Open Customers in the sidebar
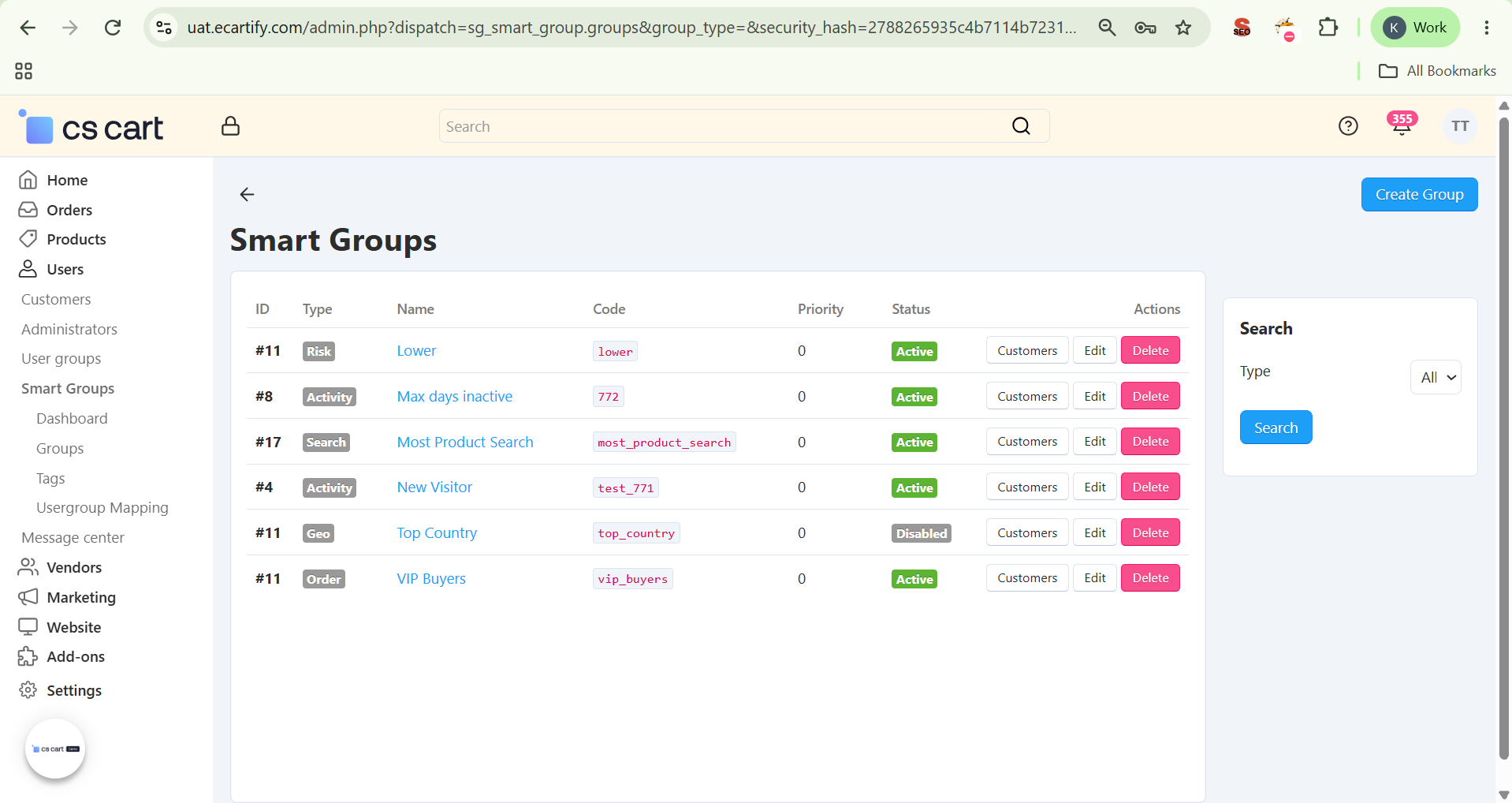 (56, 299)
